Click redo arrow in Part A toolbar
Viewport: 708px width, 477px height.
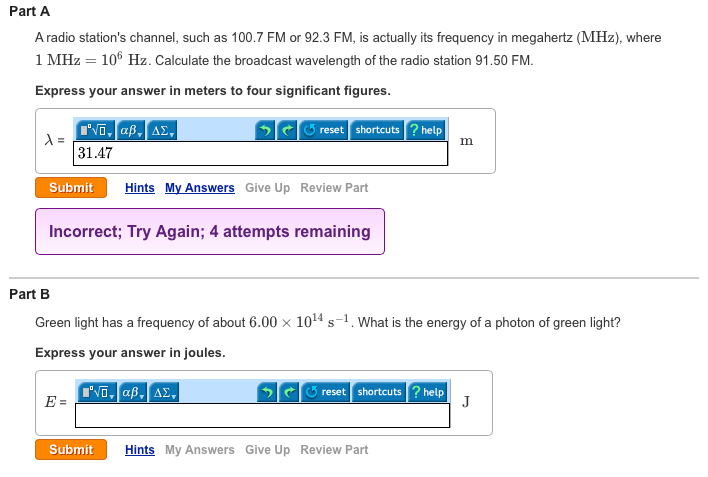287,130
